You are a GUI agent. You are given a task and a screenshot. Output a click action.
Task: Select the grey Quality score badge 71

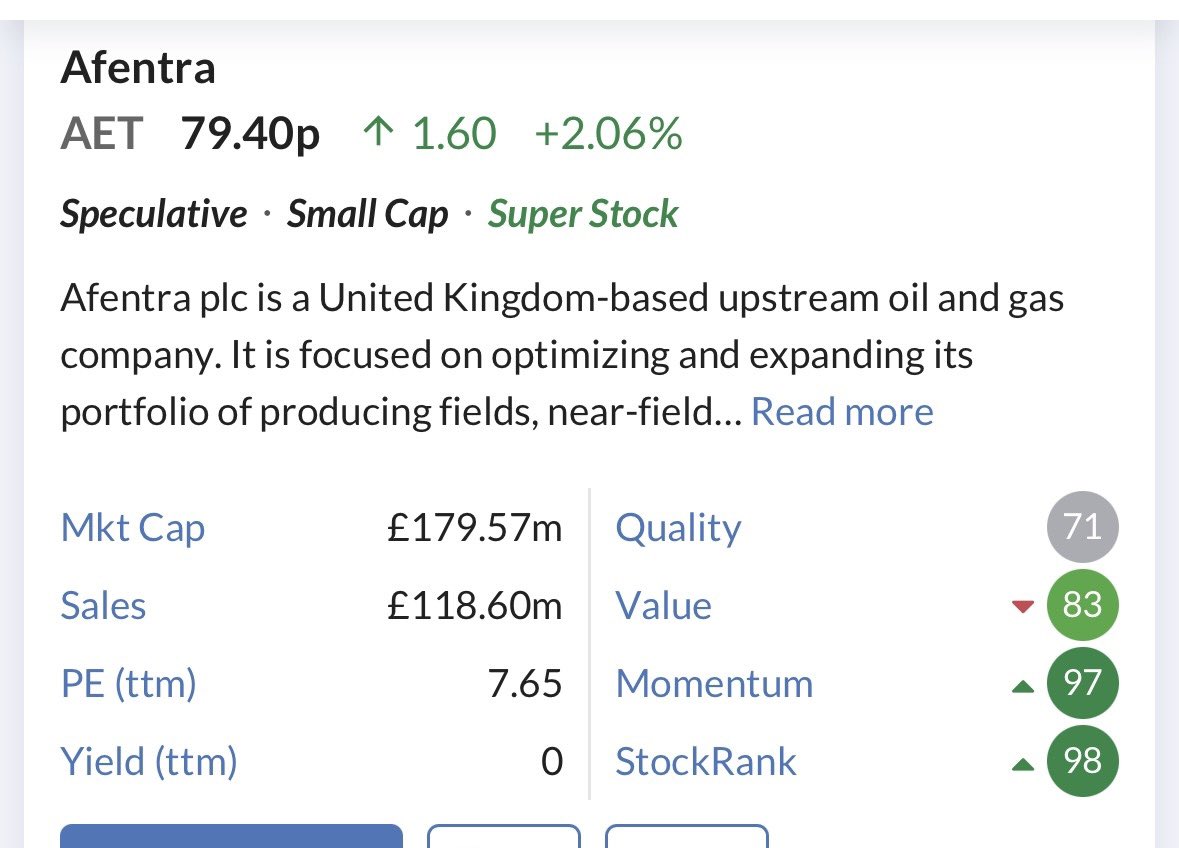pyautogui.click(x=1082, y=526)
